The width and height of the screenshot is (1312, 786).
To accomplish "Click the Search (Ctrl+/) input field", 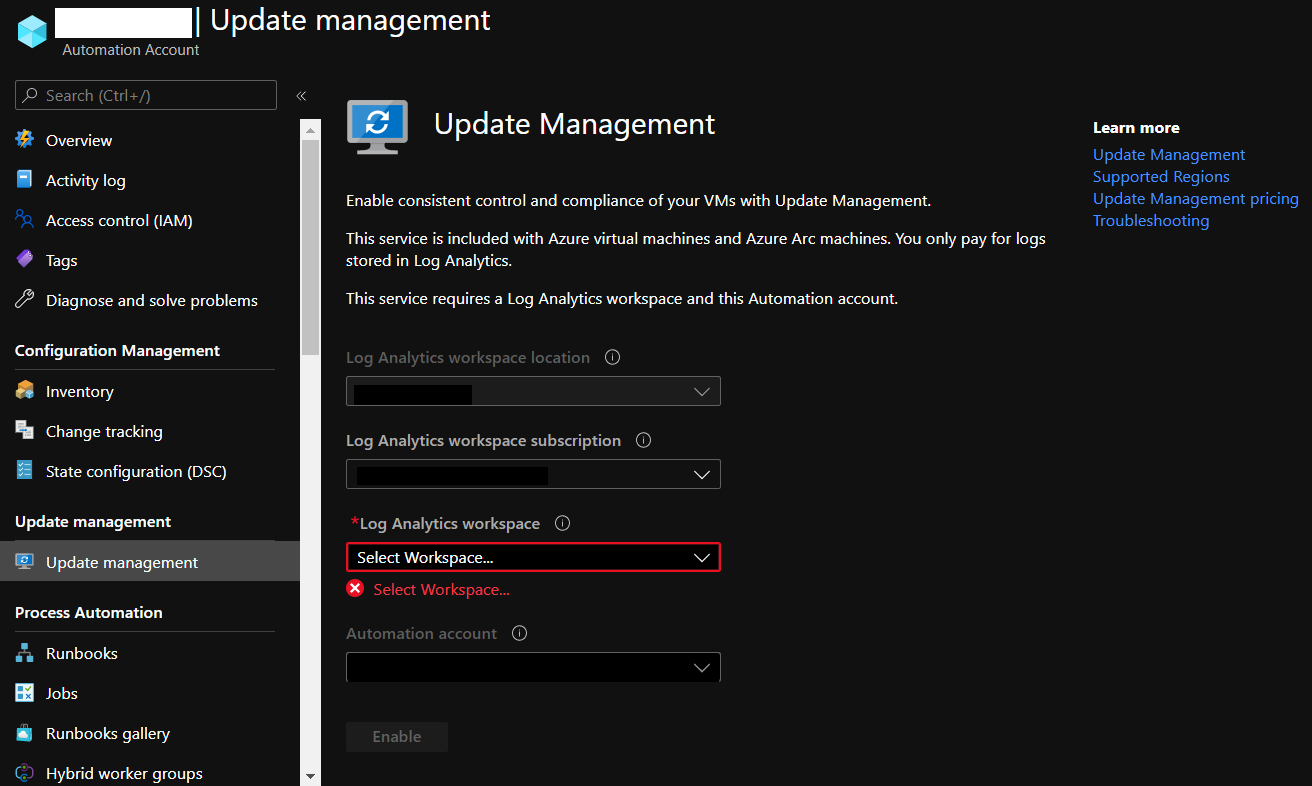I will coord(146,95).
